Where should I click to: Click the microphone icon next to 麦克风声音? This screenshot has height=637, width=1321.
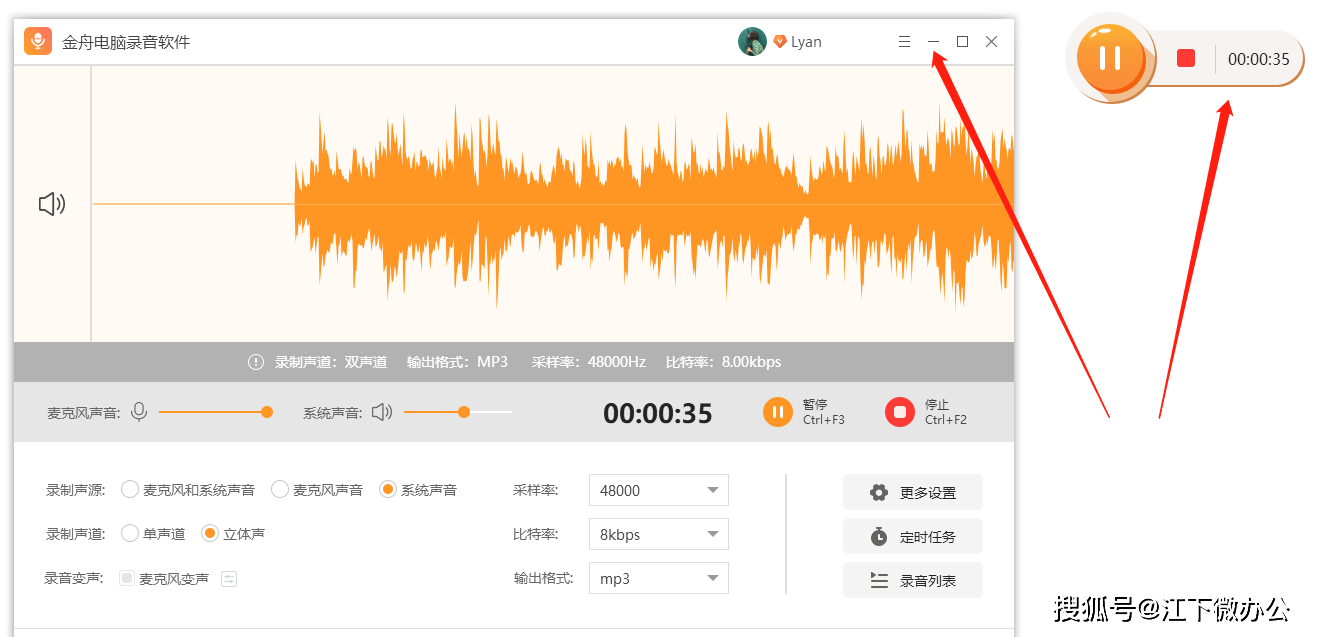pyautogui.click(x=138, y=411)
